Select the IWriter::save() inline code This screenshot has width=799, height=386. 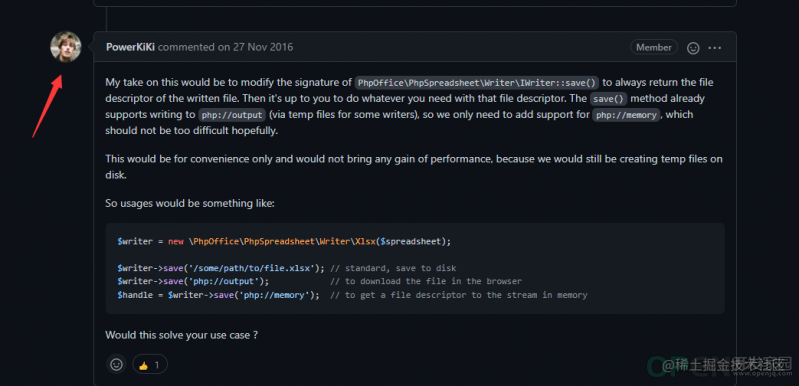(476, 83)
